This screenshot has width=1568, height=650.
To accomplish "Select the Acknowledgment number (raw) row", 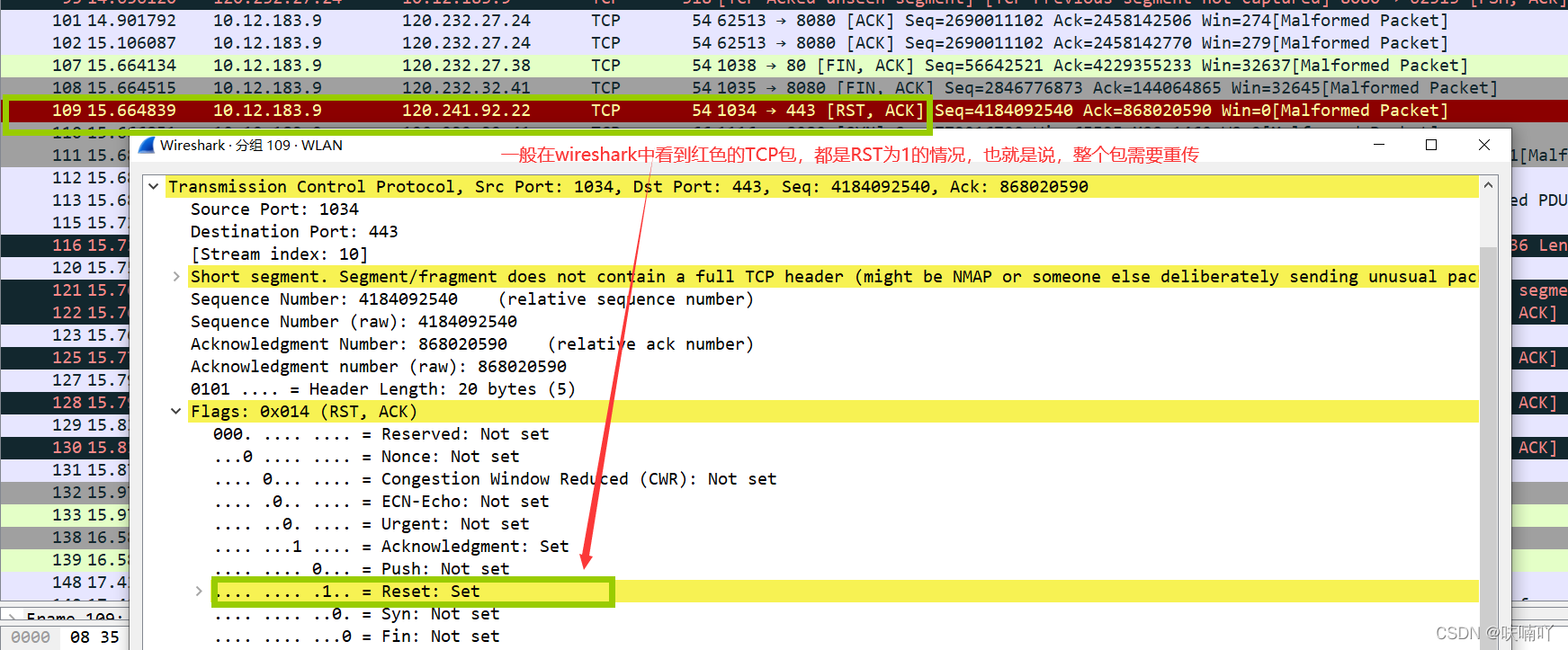I will [378, 367].
